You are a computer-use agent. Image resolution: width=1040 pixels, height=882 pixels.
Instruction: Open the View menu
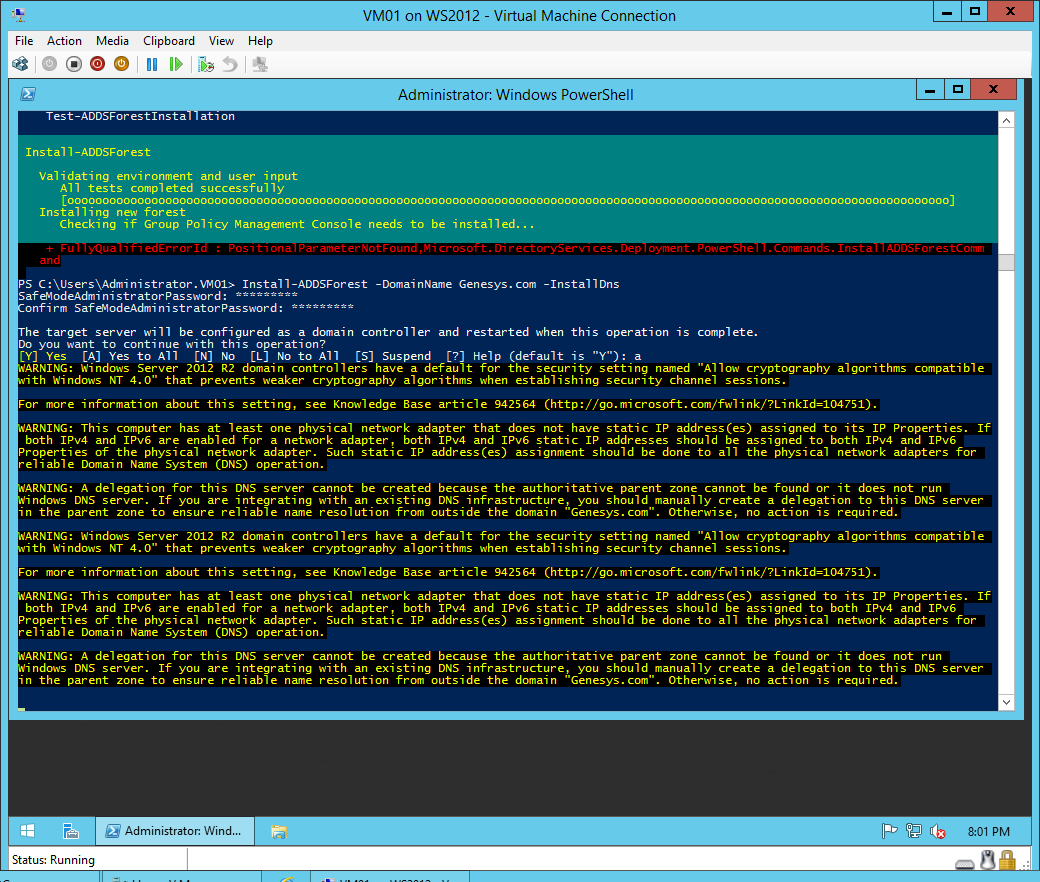(221, 41)
